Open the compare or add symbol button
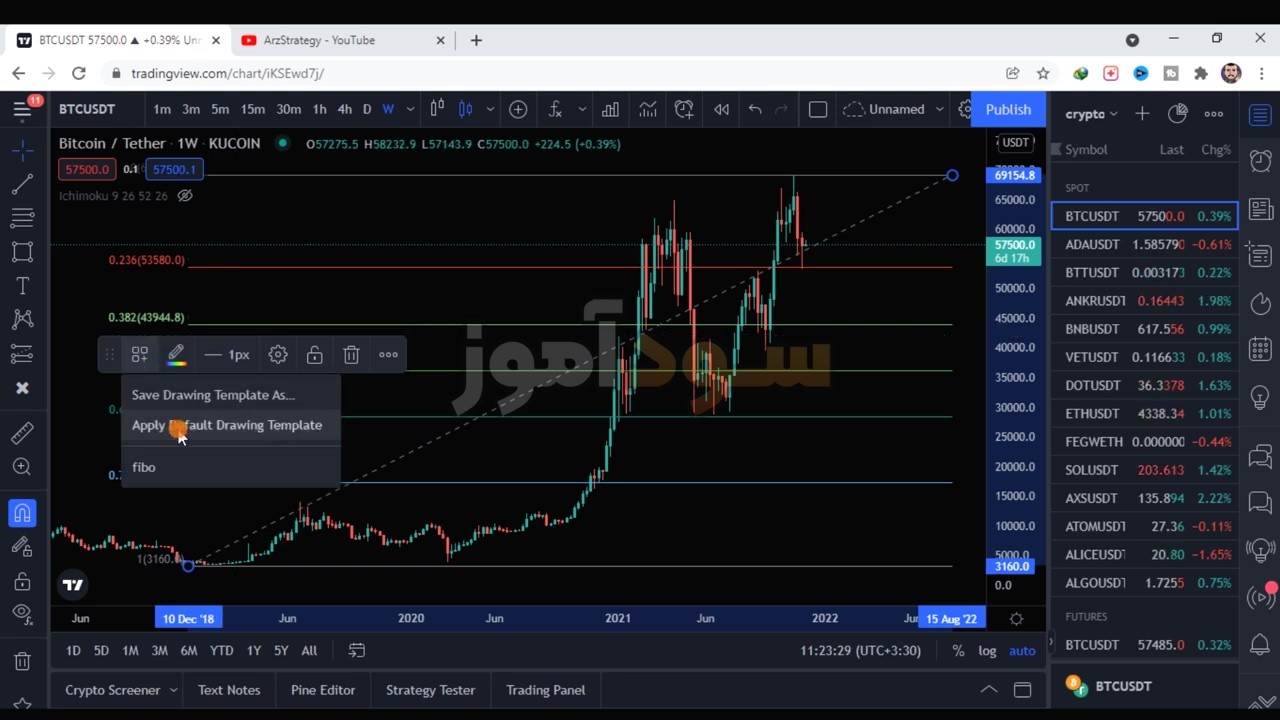 [x=518, y=109]
